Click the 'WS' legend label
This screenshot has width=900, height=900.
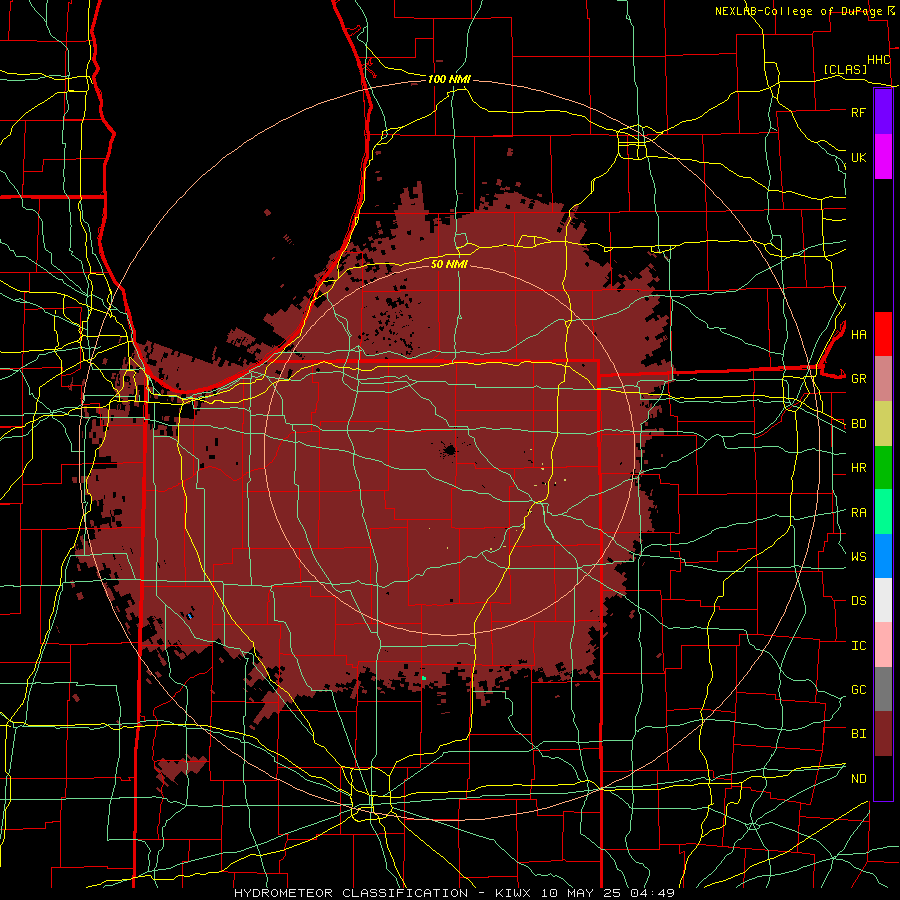858,556
